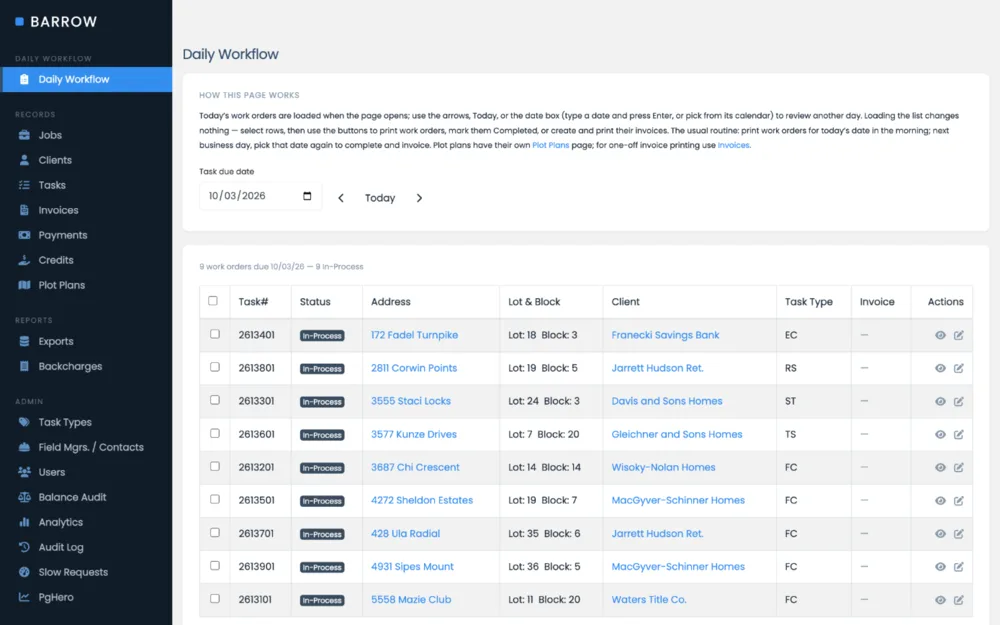The width and height of the screenshot is (1000, 625).
Task: Edit task 2613901 pencil icon
Action: (x=959, y=567)
